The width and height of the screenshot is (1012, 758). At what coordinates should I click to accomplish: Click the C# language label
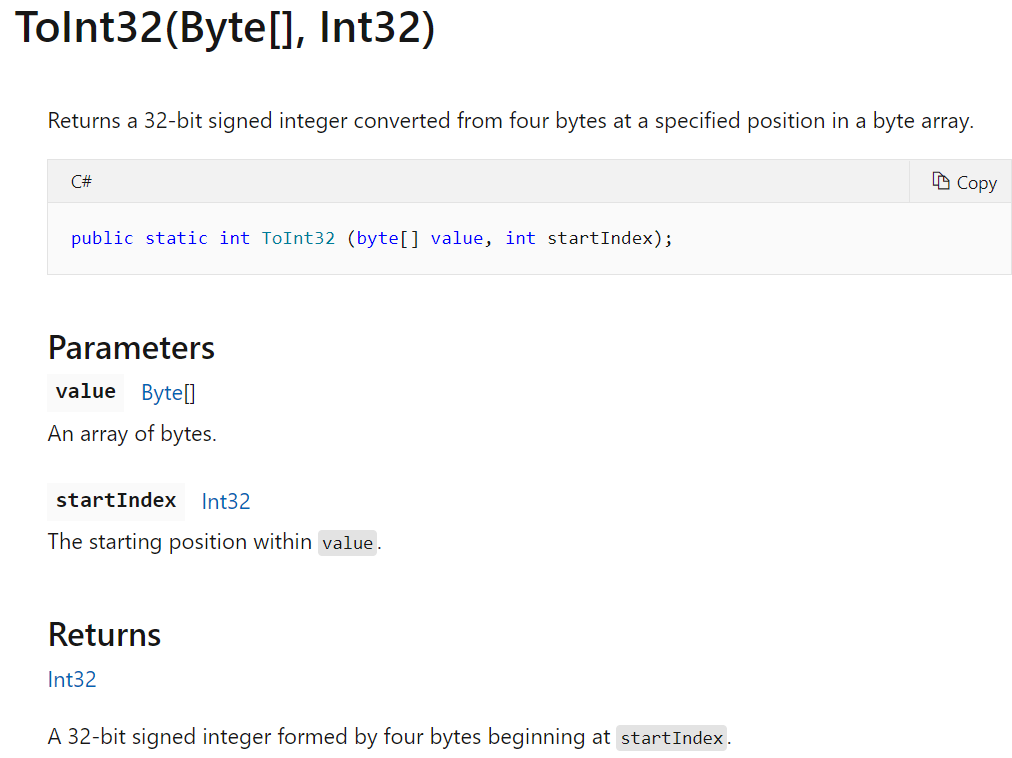pyautogui.click(x=82, y=182)
